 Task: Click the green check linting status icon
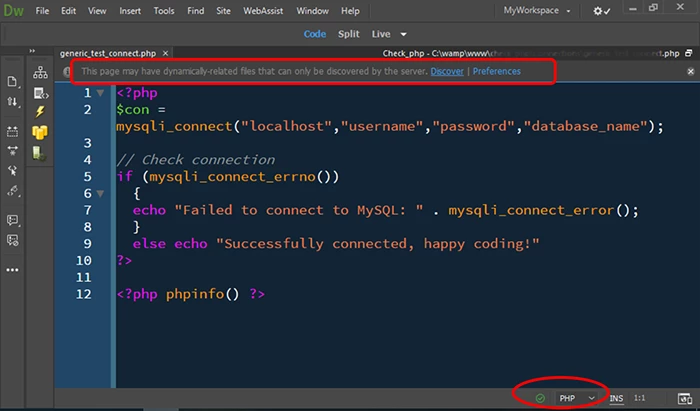pyautogui.click(x=540, y=398)
